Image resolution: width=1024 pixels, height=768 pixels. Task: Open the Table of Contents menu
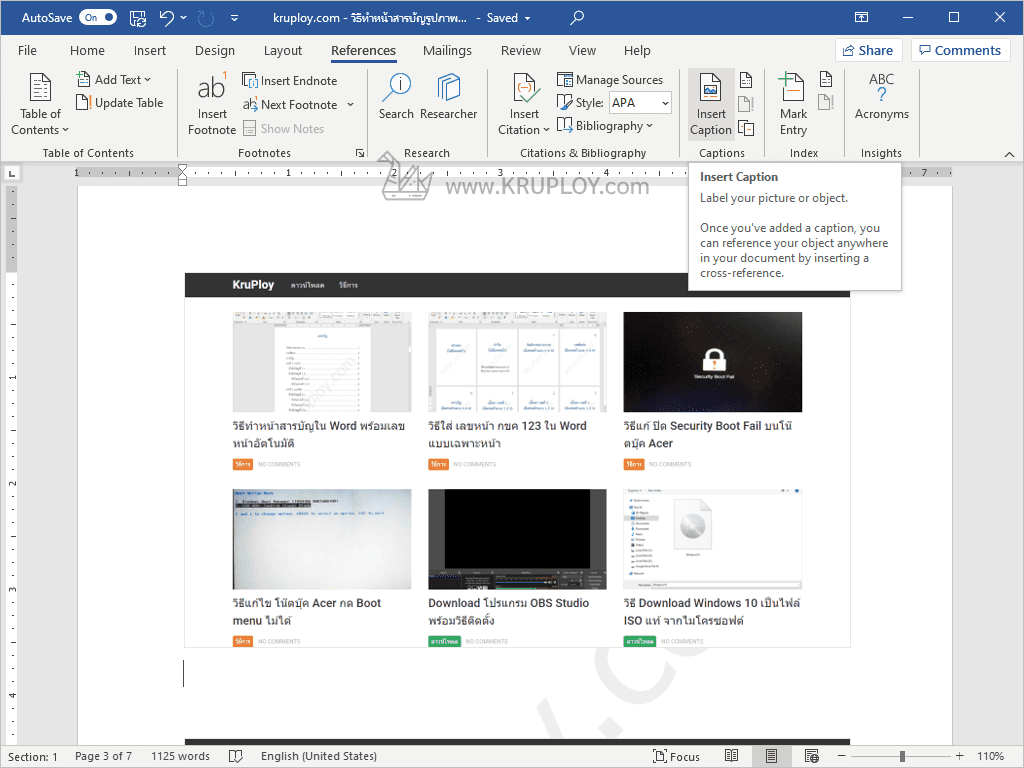(x=40, y=104)
